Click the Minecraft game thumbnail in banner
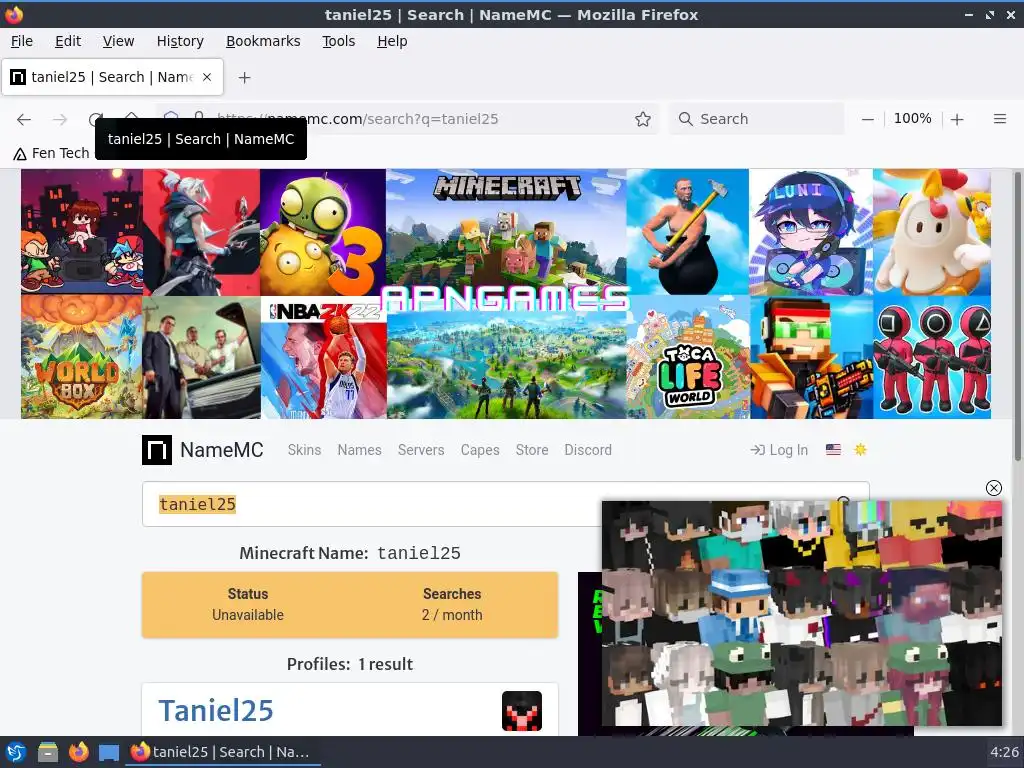Image resolution: width=1024 pixels, height=768 pixels. (505, 226)
